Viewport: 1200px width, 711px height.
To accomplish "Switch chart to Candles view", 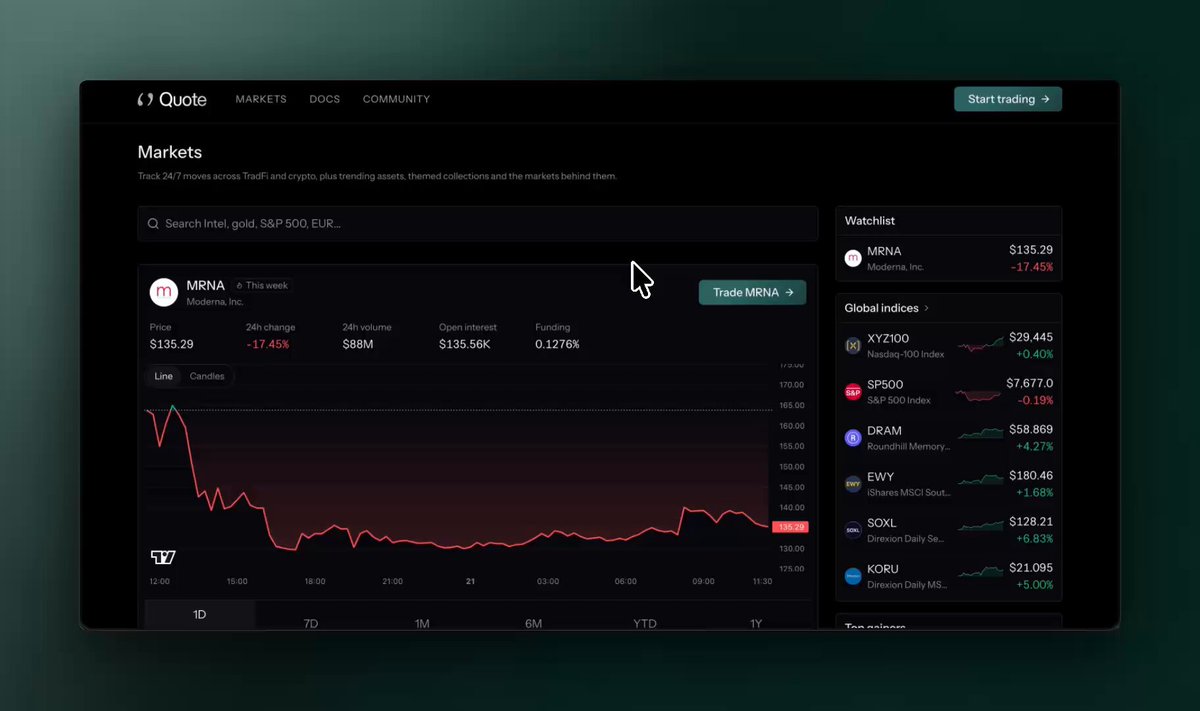I will tap(207, 376).
